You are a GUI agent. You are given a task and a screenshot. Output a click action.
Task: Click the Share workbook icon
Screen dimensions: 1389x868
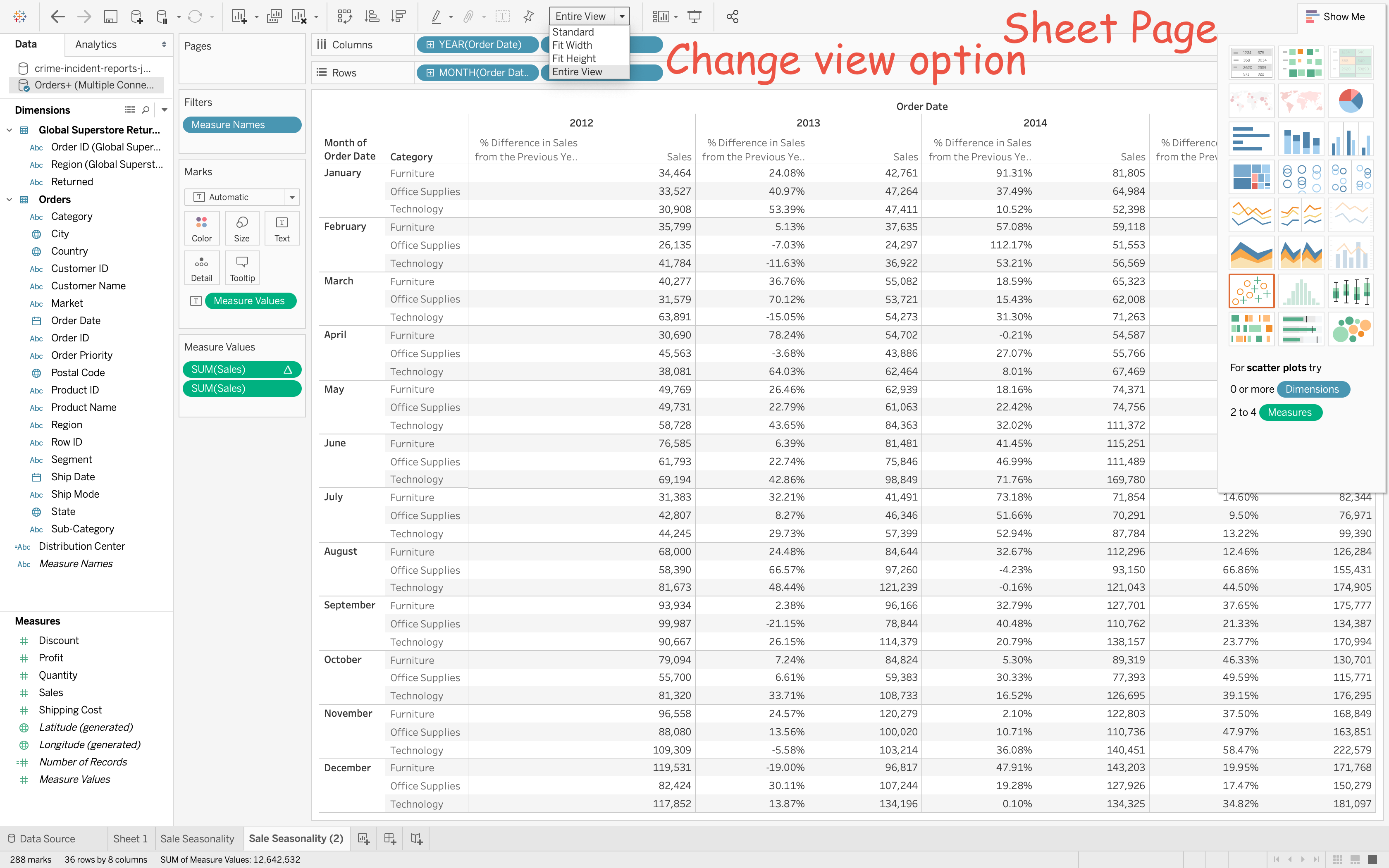click(732, 17)
